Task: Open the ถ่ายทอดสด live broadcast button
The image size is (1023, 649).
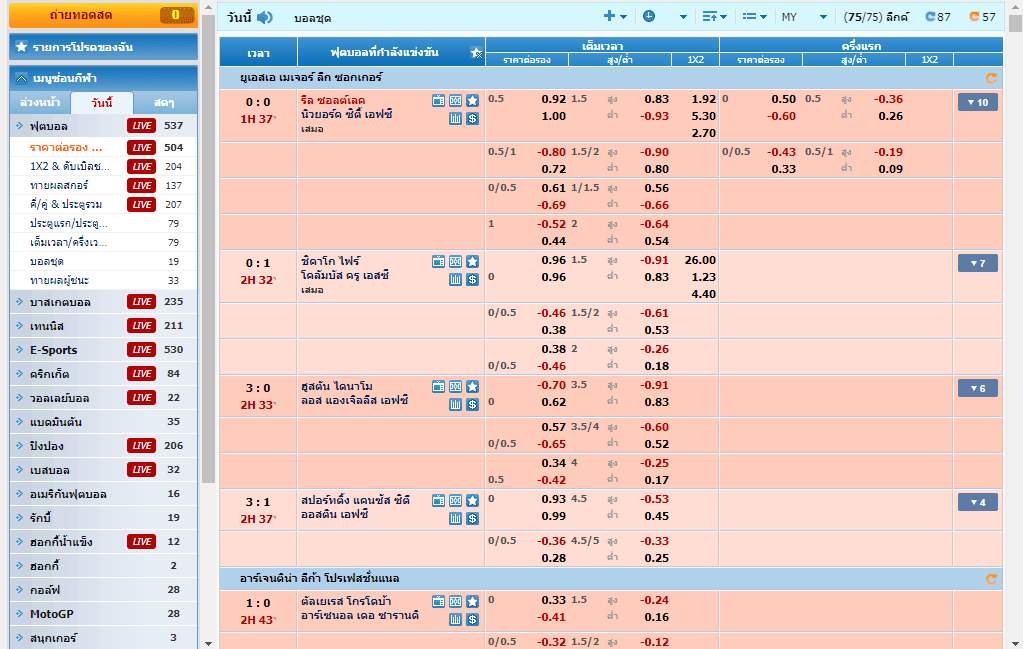Action: (103, 15)
